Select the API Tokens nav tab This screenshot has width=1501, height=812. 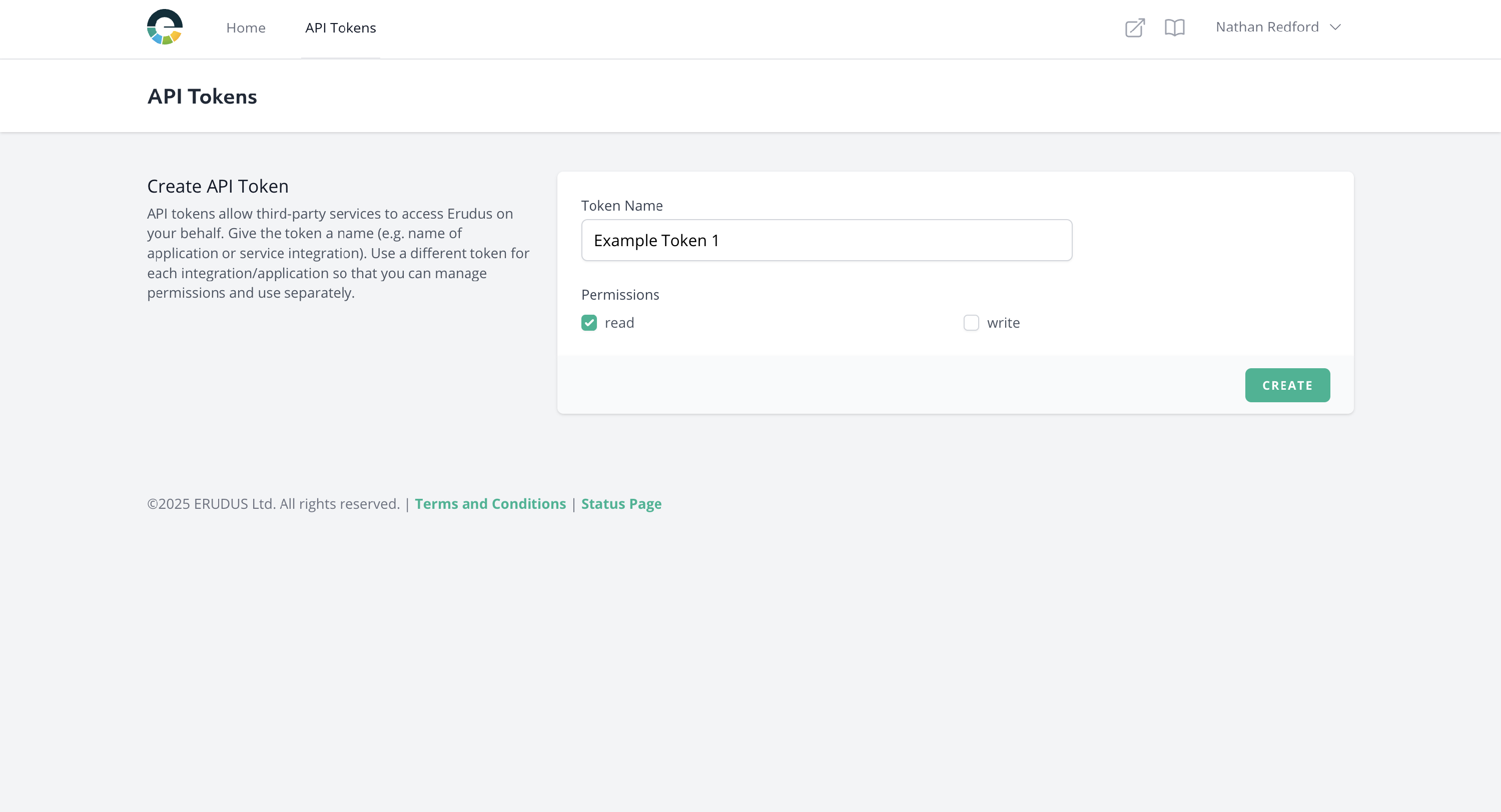pos(340,28)
